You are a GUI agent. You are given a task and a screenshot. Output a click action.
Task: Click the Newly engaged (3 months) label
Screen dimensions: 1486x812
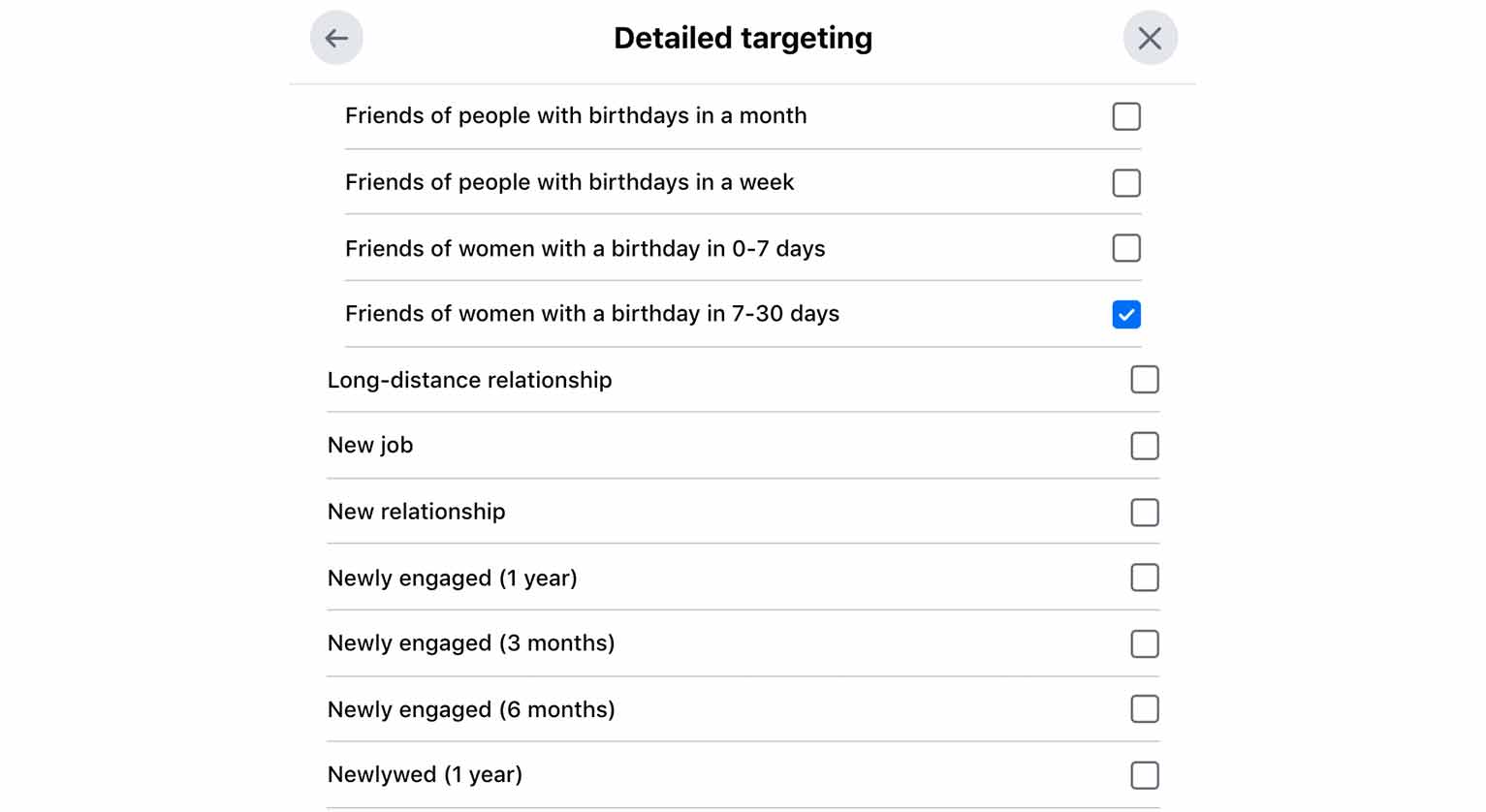point(471,643)
